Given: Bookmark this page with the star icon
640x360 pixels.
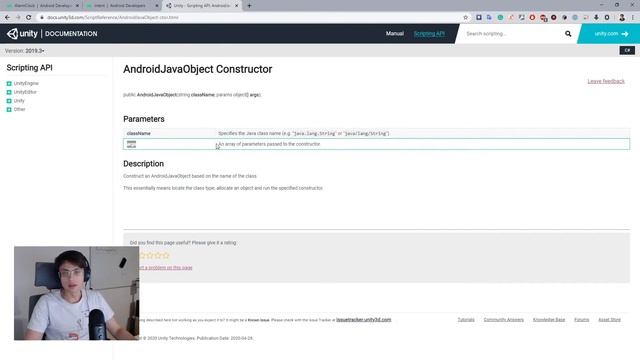Looking at the screenshot, I should [x=465, y=18].
